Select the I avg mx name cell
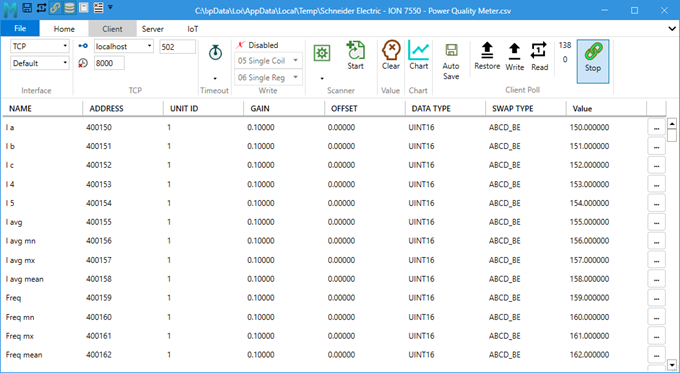Viewport: 680px width, 373px height. coord(20,260)
